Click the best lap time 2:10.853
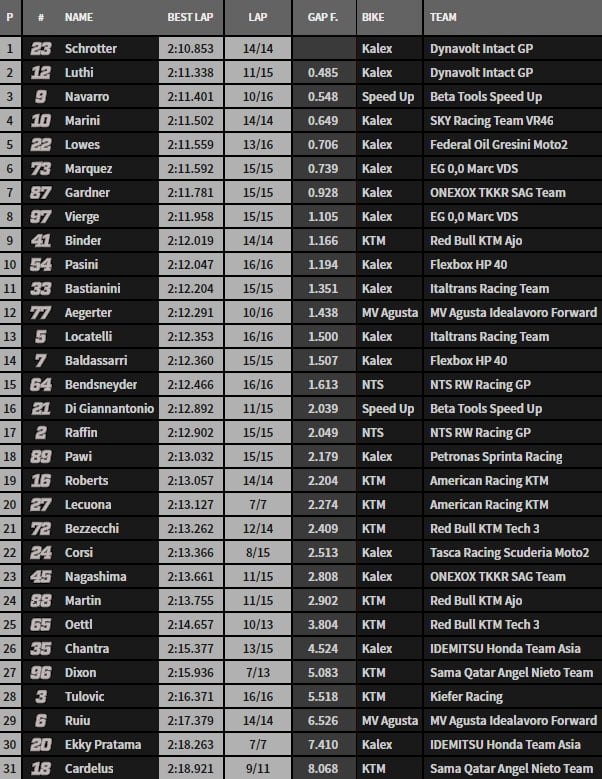Image resolution: width=602 pixels, height=779 pixels. tap(190, 48)
